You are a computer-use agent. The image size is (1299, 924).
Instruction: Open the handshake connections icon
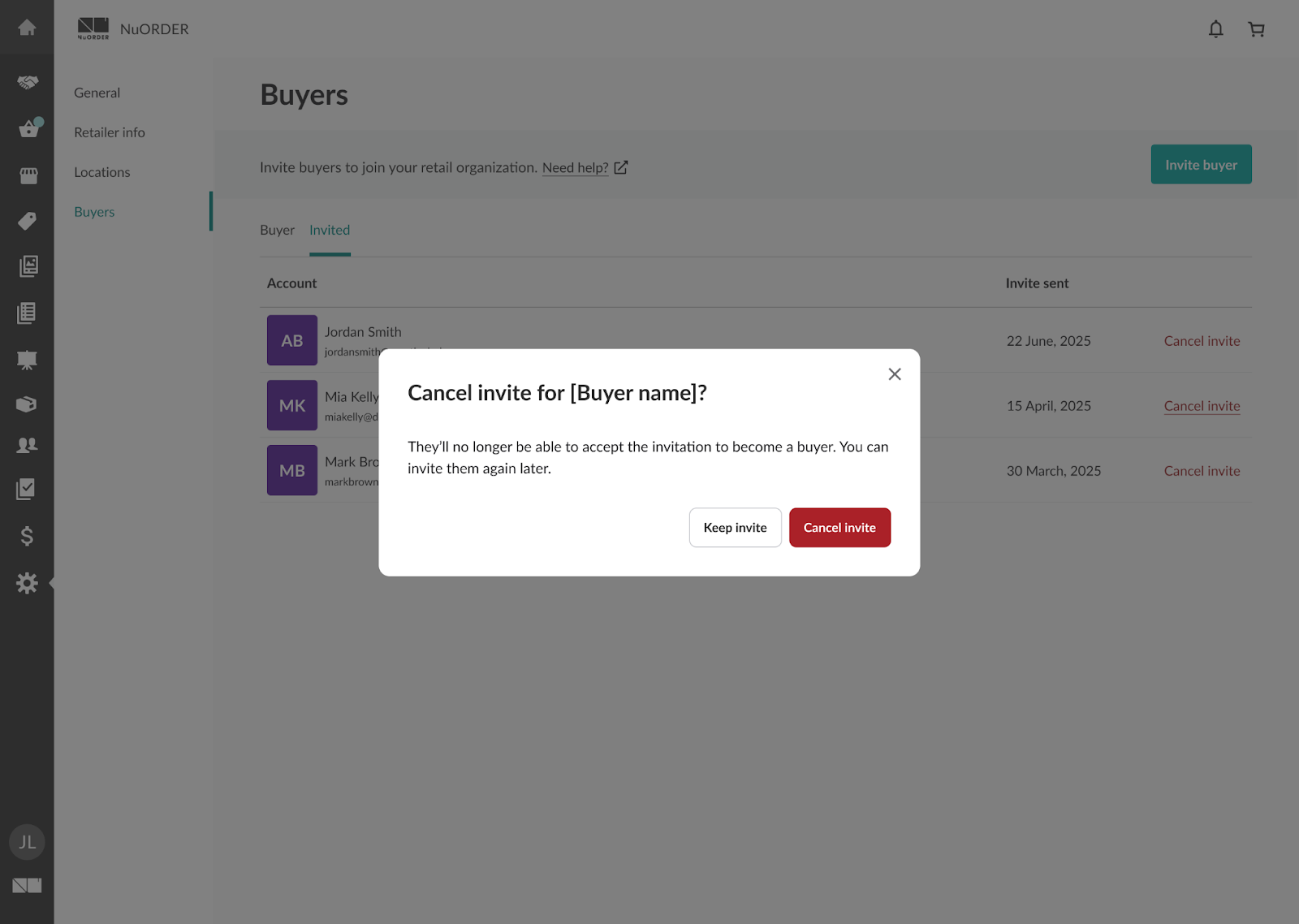(27, 83)
